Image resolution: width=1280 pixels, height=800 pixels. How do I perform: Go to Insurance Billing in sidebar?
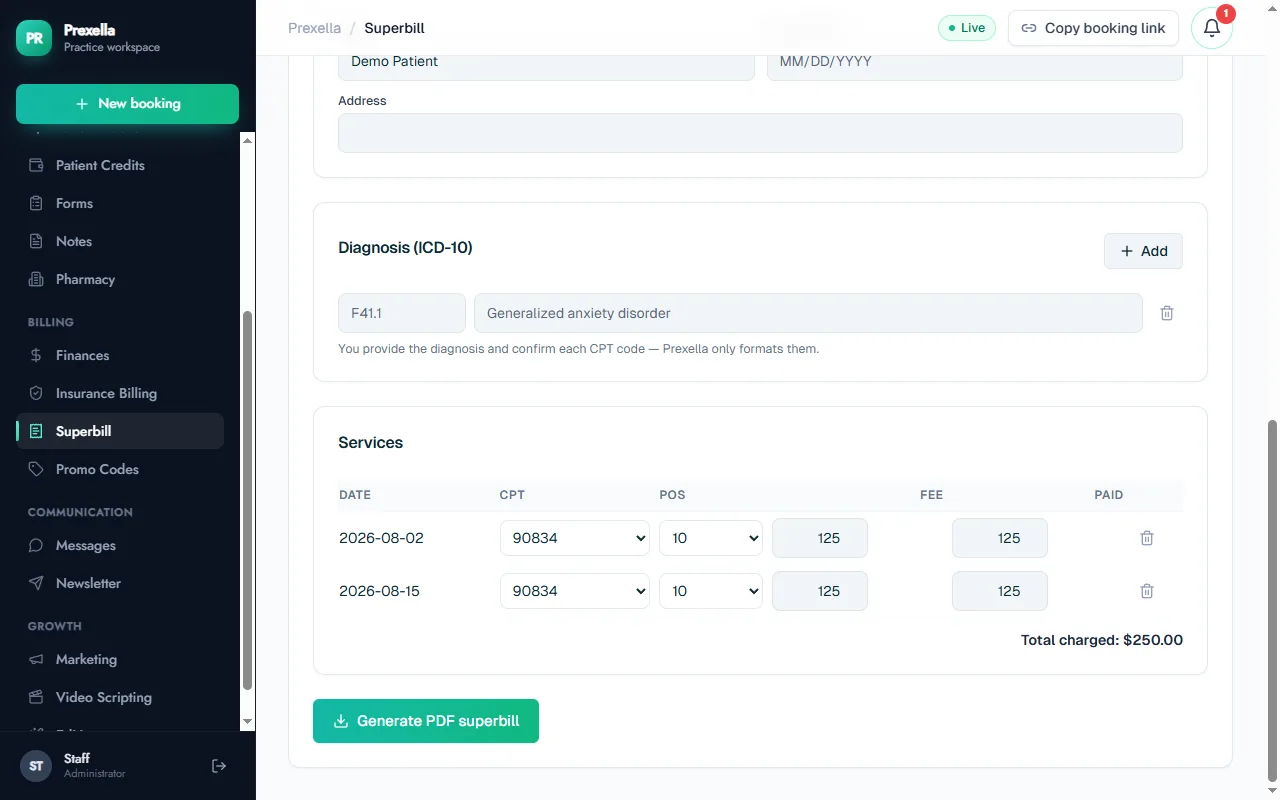click(x=120, y=393)
